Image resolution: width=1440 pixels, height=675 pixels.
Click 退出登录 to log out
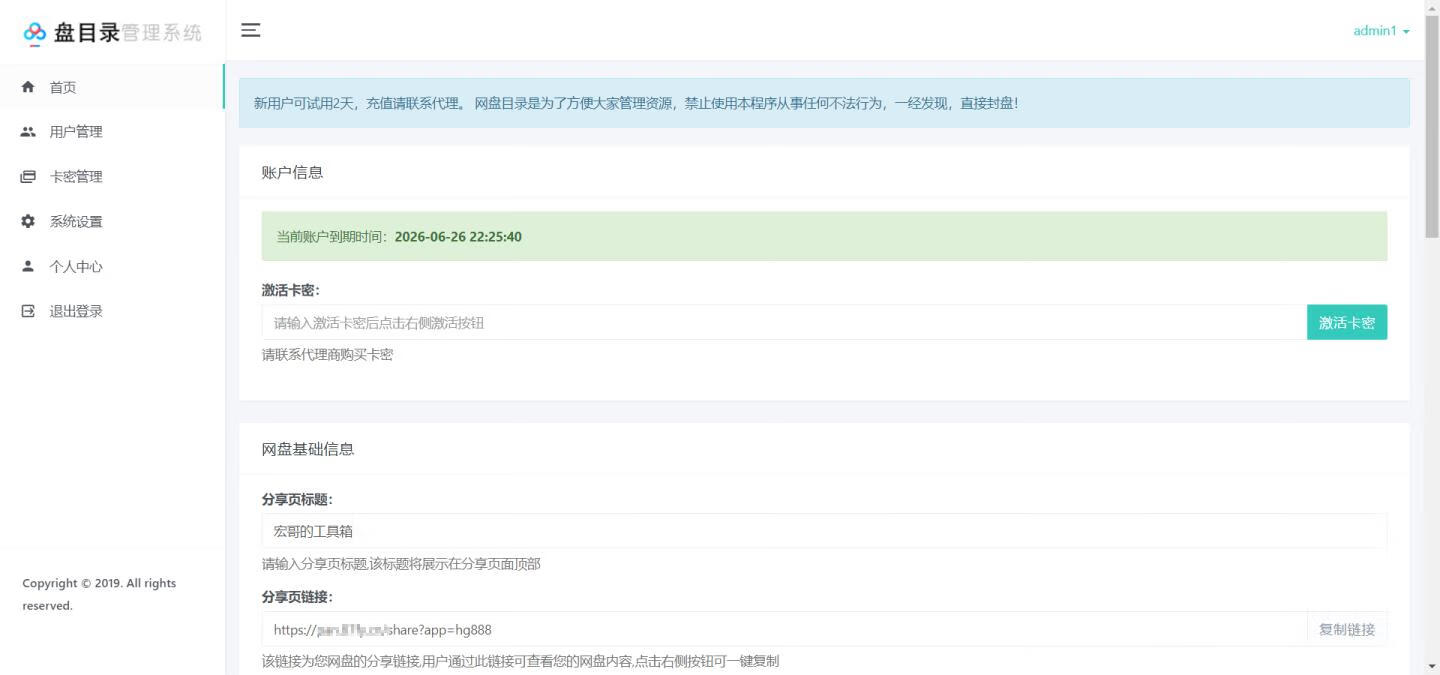pos(75,311)
